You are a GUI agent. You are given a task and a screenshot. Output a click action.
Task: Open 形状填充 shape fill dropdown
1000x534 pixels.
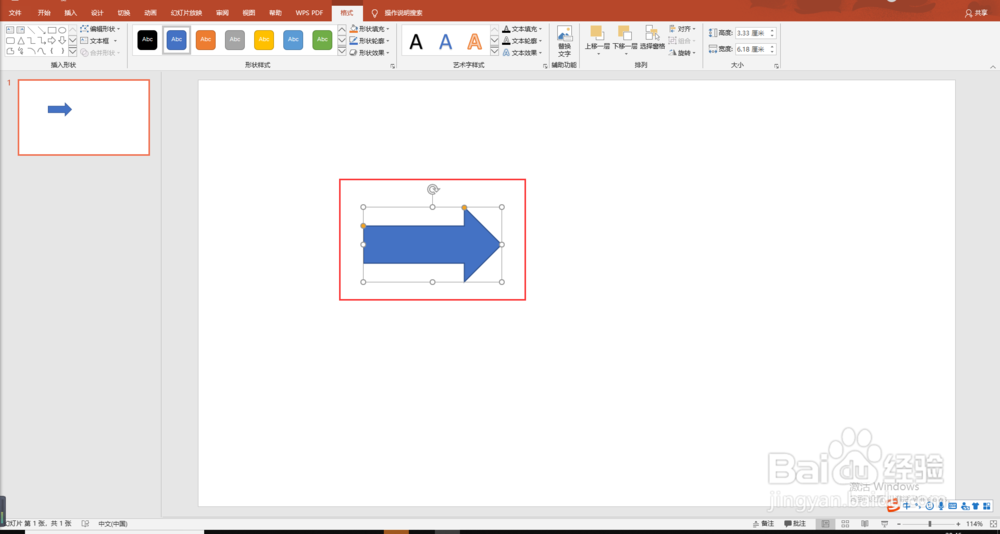click(x=370, y=29)
